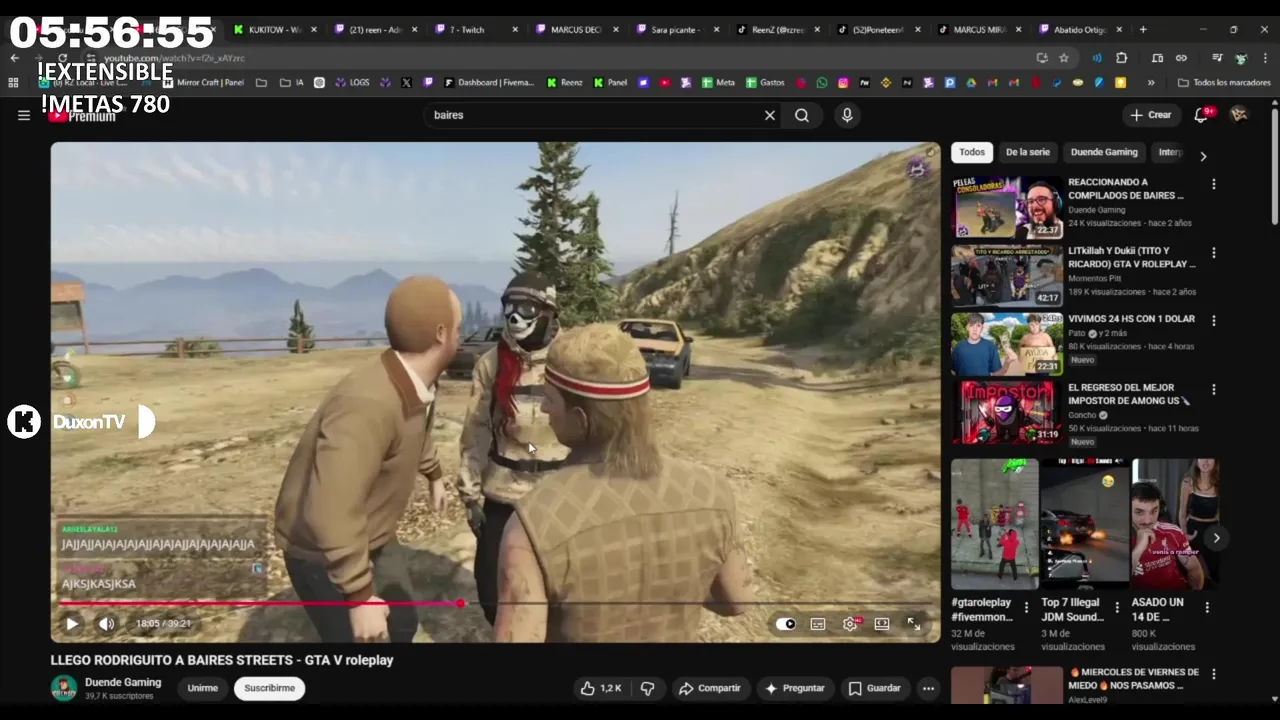Open options for Asado un 14 de Short
1280x720 pixels.
[x=1206, y=607]
